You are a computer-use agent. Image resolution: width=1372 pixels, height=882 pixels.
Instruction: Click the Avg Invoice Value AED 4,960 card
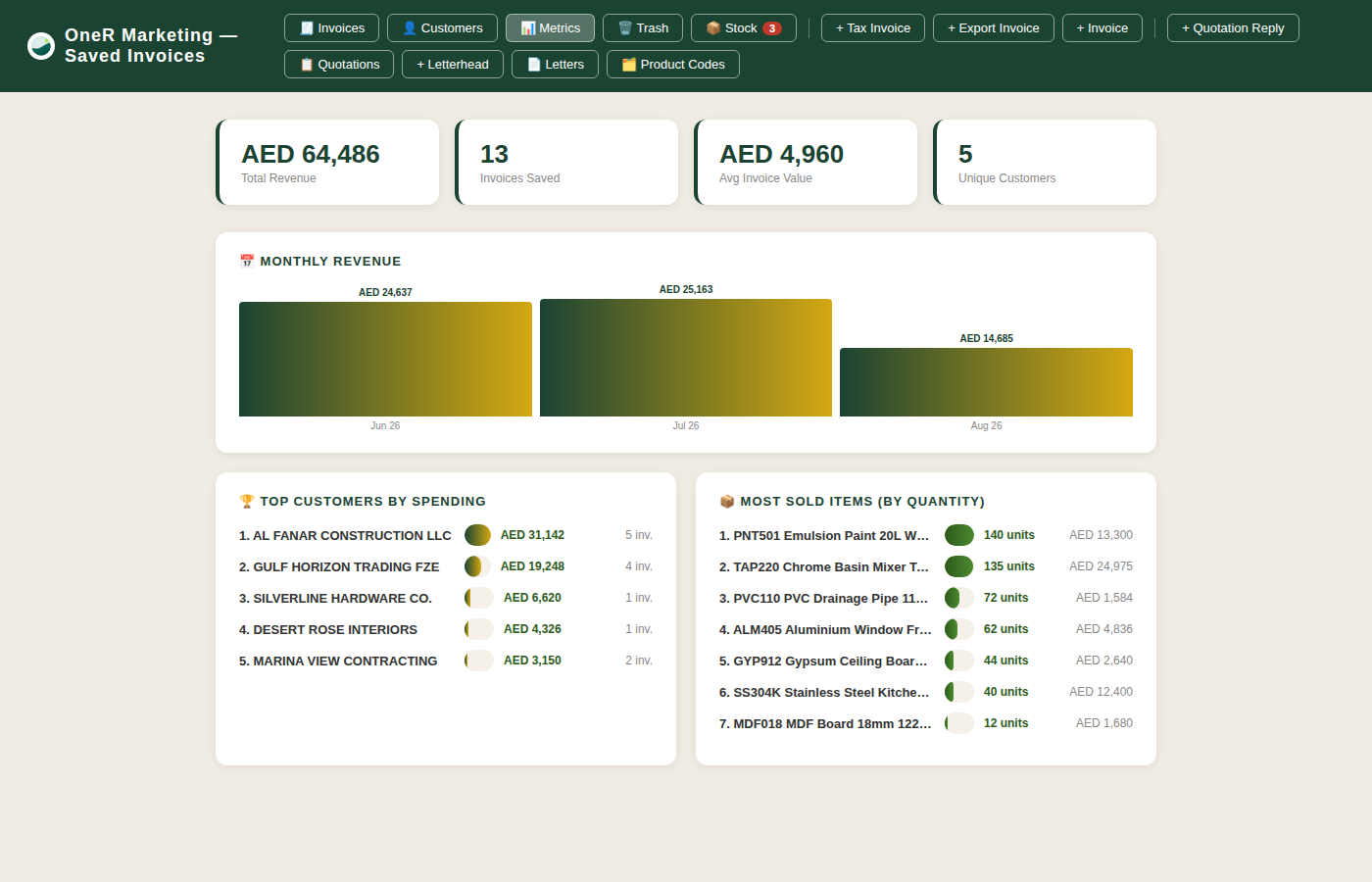tap(806, 163)
